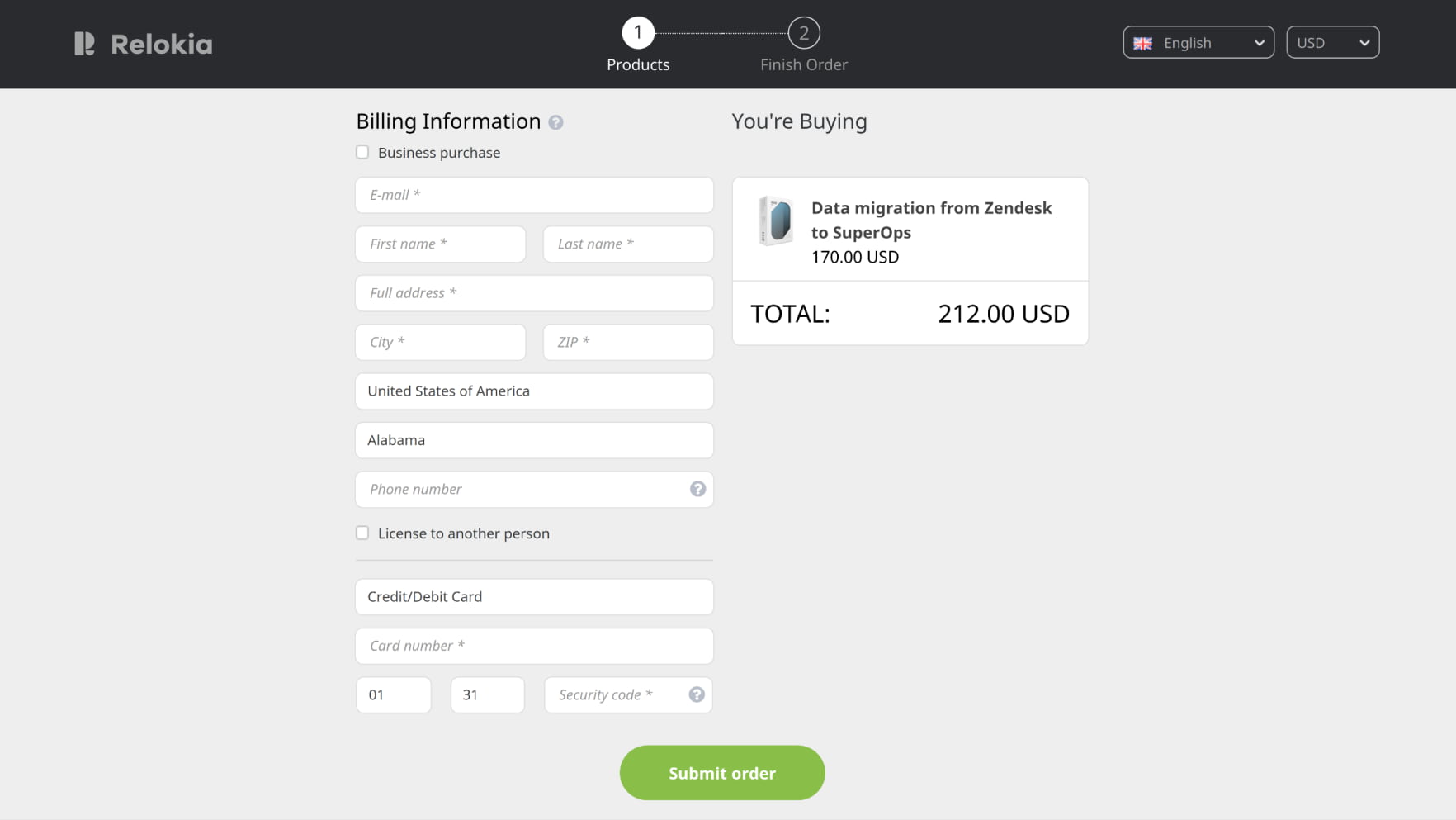Open the expiry year 31 dropdown
This screenshot has width=1456, height=820.
pos(488,695)
